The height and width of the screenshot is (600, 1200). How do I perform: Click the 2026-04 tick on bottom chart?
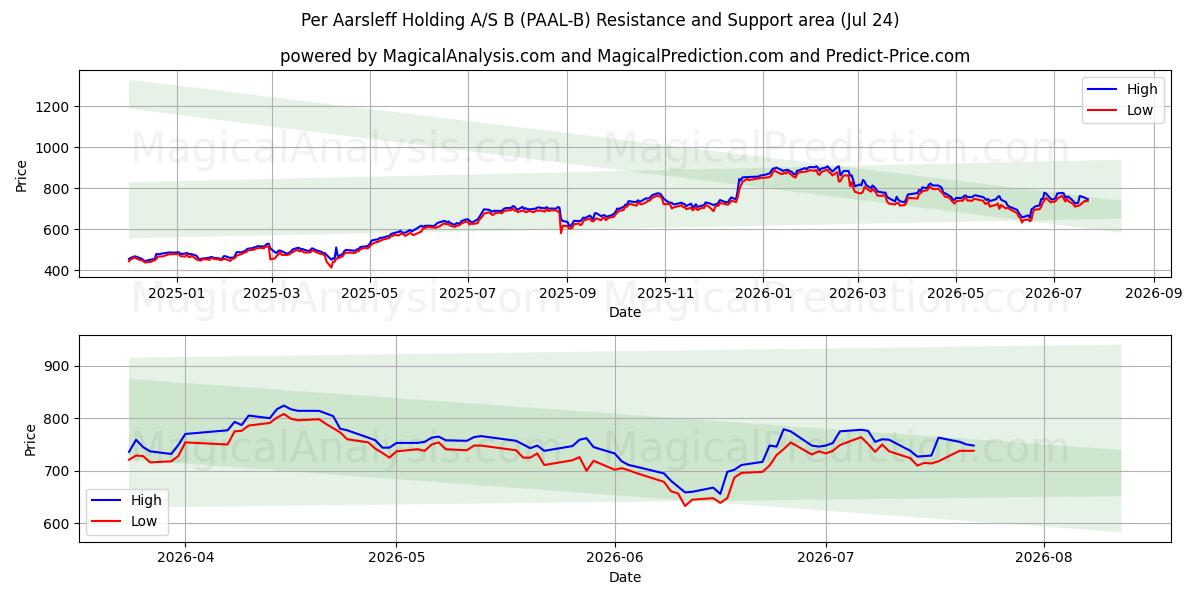pos(186,557)
